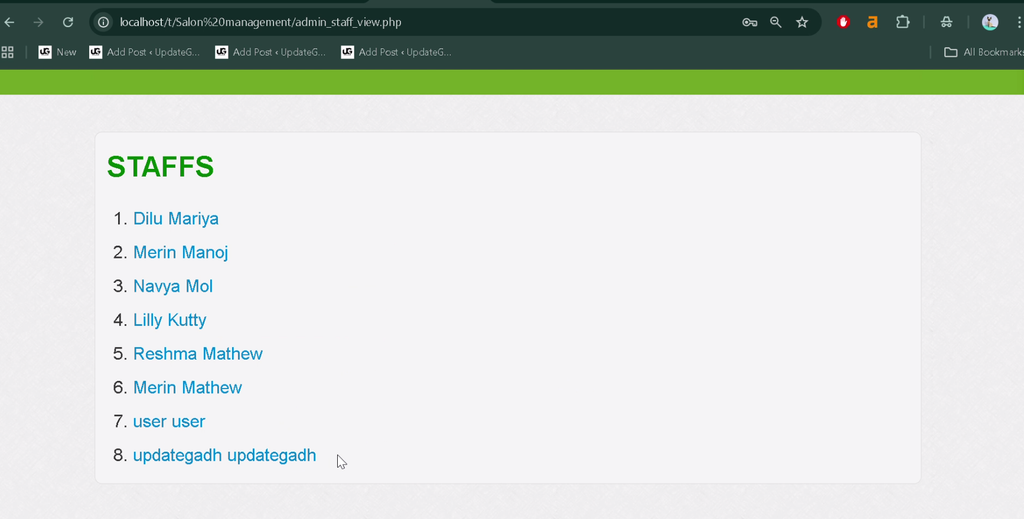Image resolution: width=1024 pixels, height=519 pixels.
Task: Open the apps grid icon in bookmarks bar
Action: (7, 52)
